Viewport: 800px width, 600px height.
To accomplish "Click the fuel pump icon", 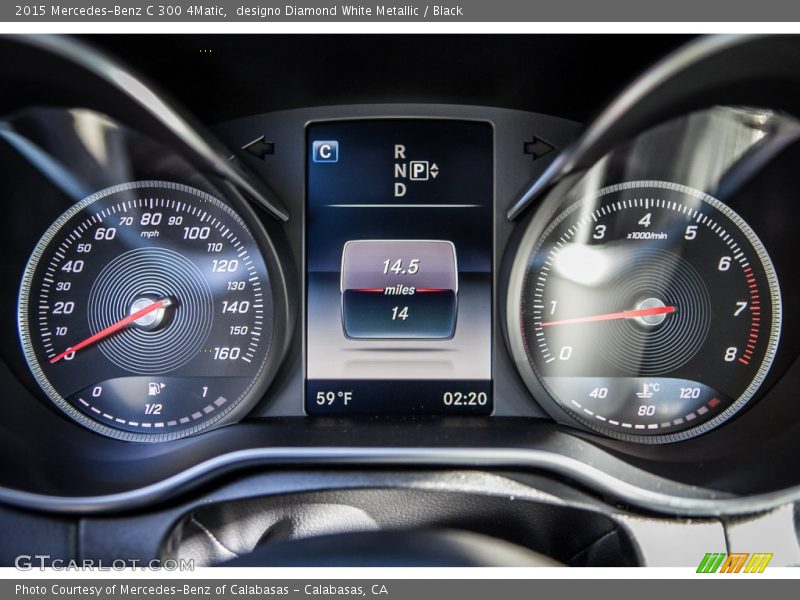I will tap(156, 389).
